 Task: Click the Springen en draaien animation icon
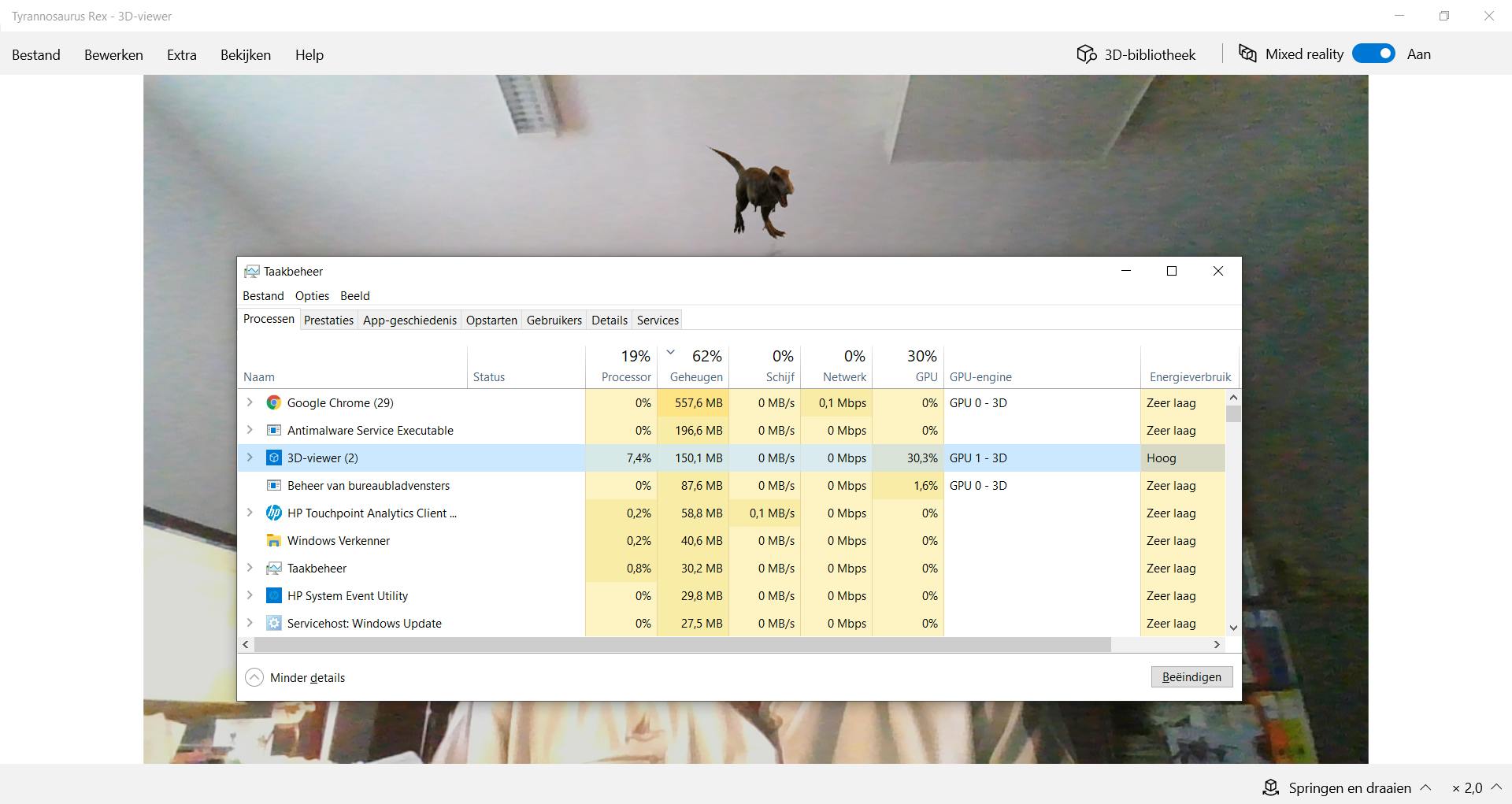[x=1270, y=787]
